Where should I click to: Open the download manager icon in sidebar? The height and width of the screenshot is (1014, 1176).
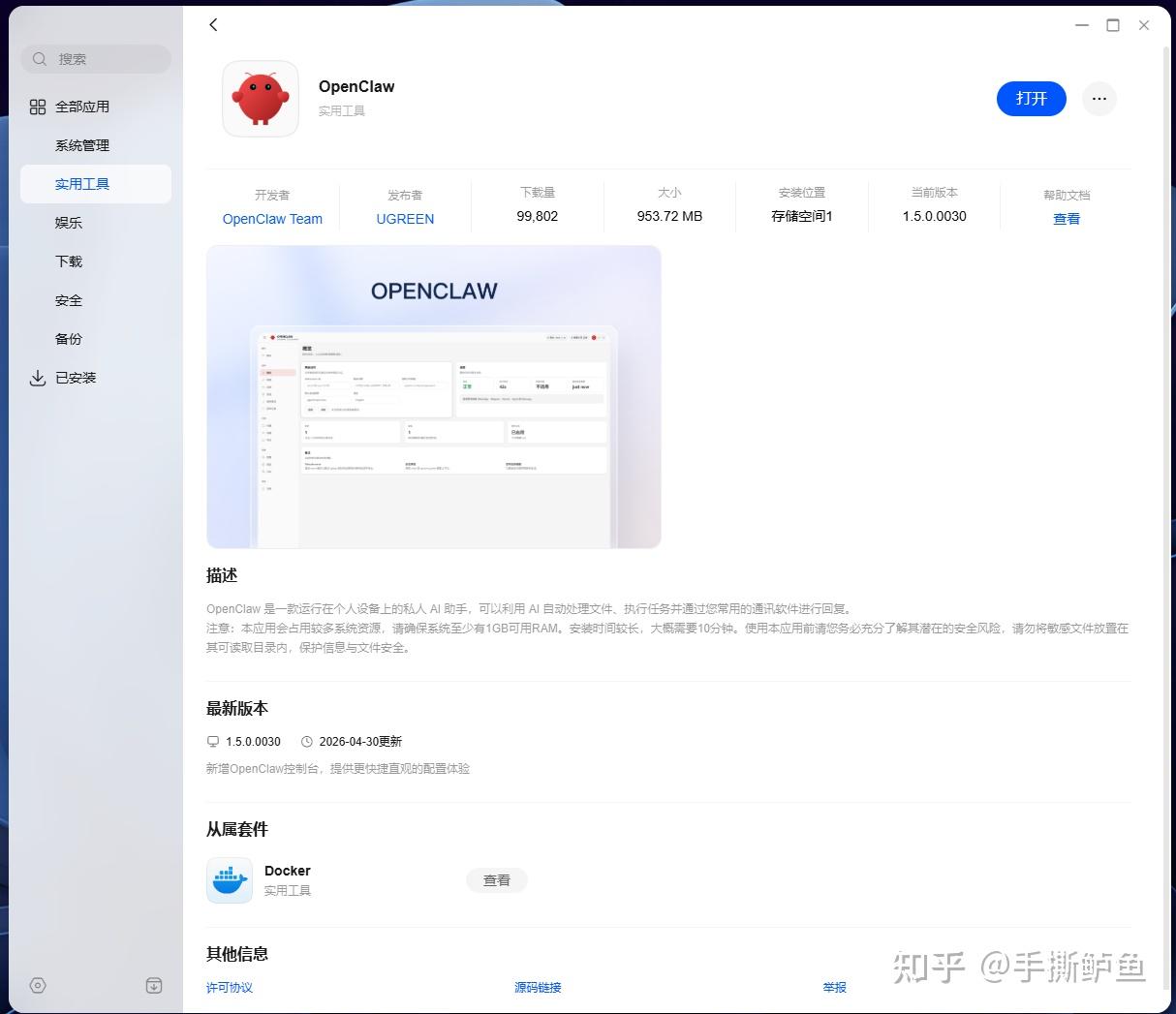click(x=154, y=986)
